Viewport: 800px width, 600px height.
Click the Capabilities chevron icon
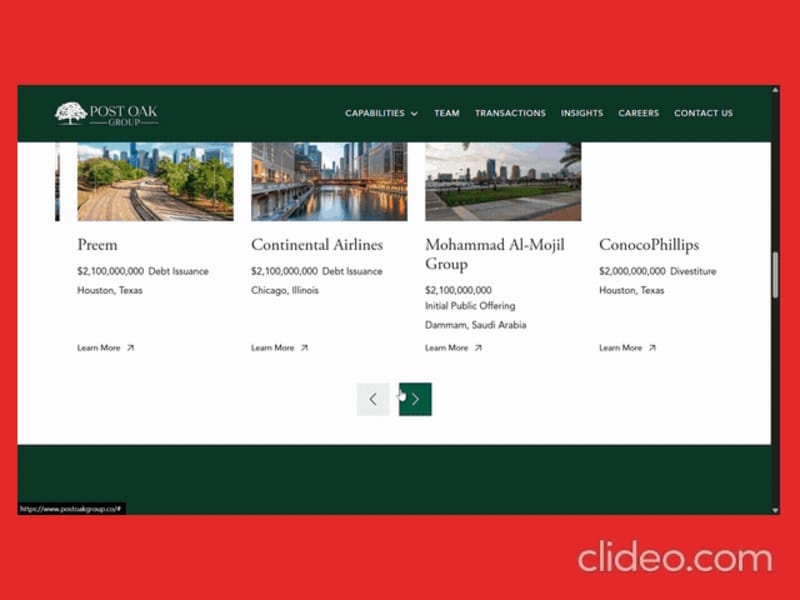(x=414, y=114)
